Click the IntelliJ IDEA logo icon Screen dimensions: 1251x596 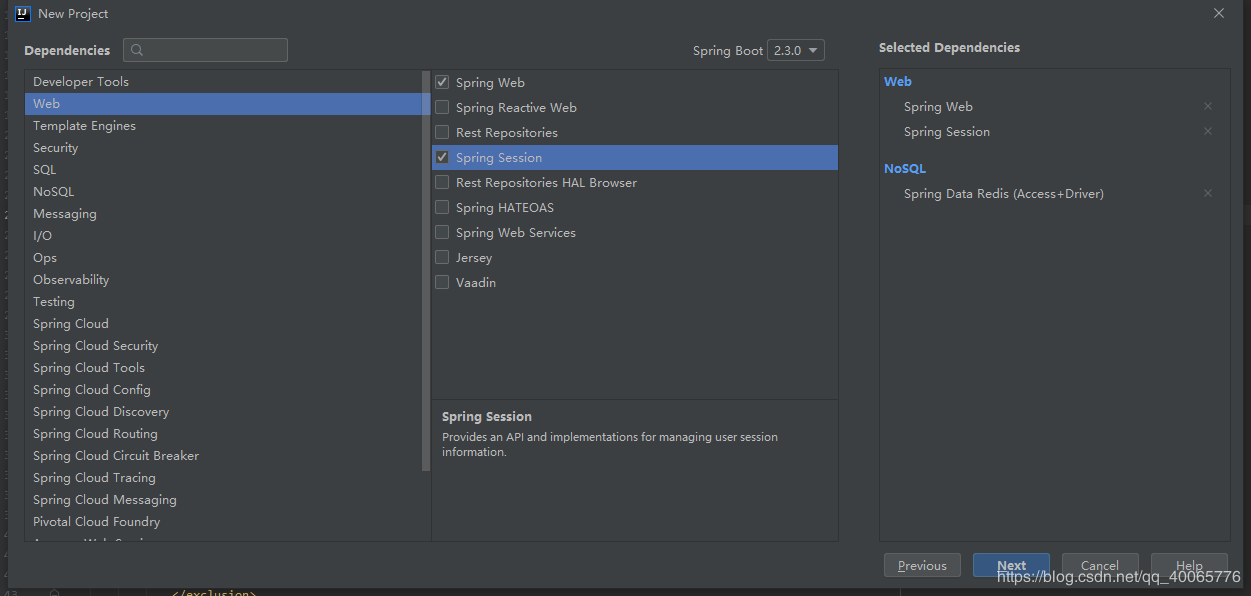pyautogui.click(x=23, y=13)
